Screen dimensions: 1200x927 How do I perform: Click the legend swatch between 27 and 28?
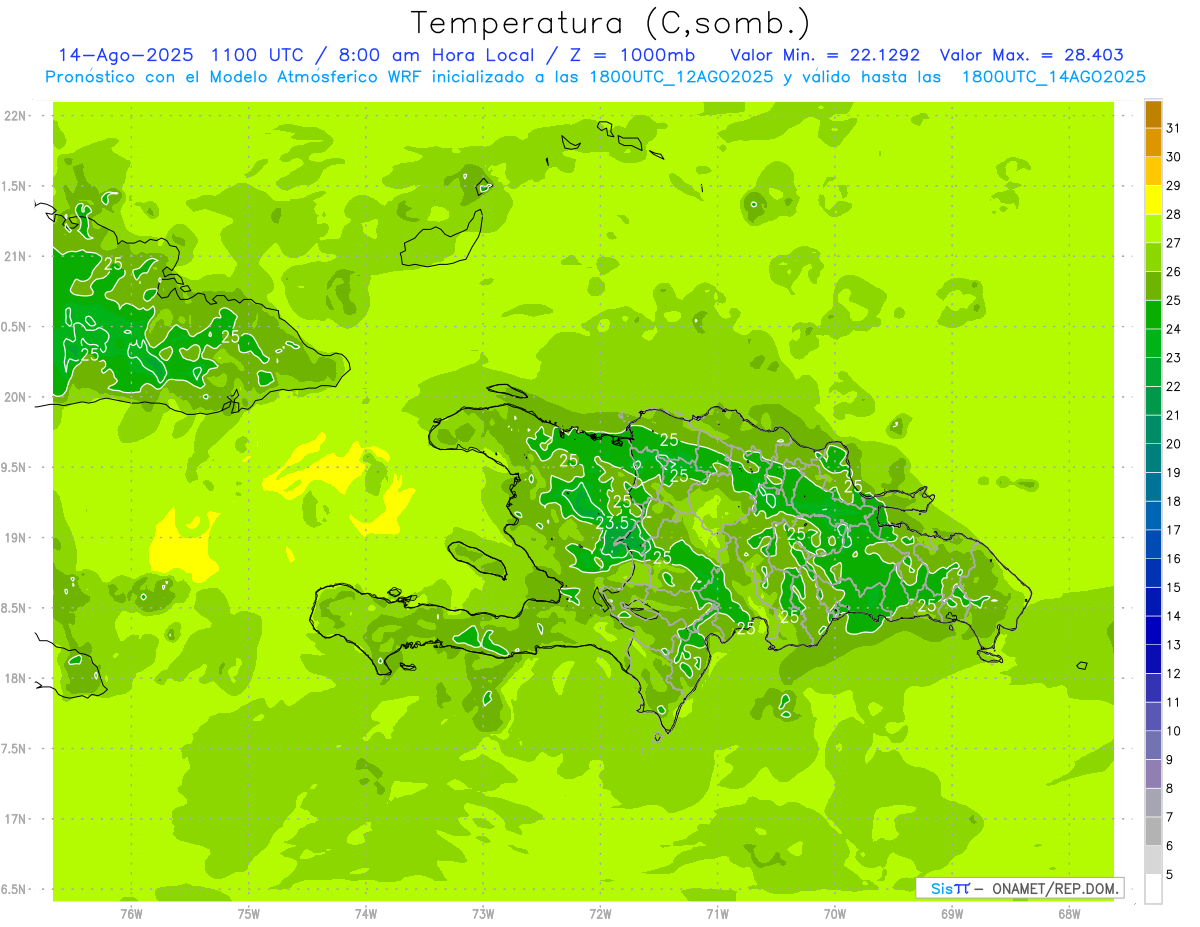tap(1153, 229)
